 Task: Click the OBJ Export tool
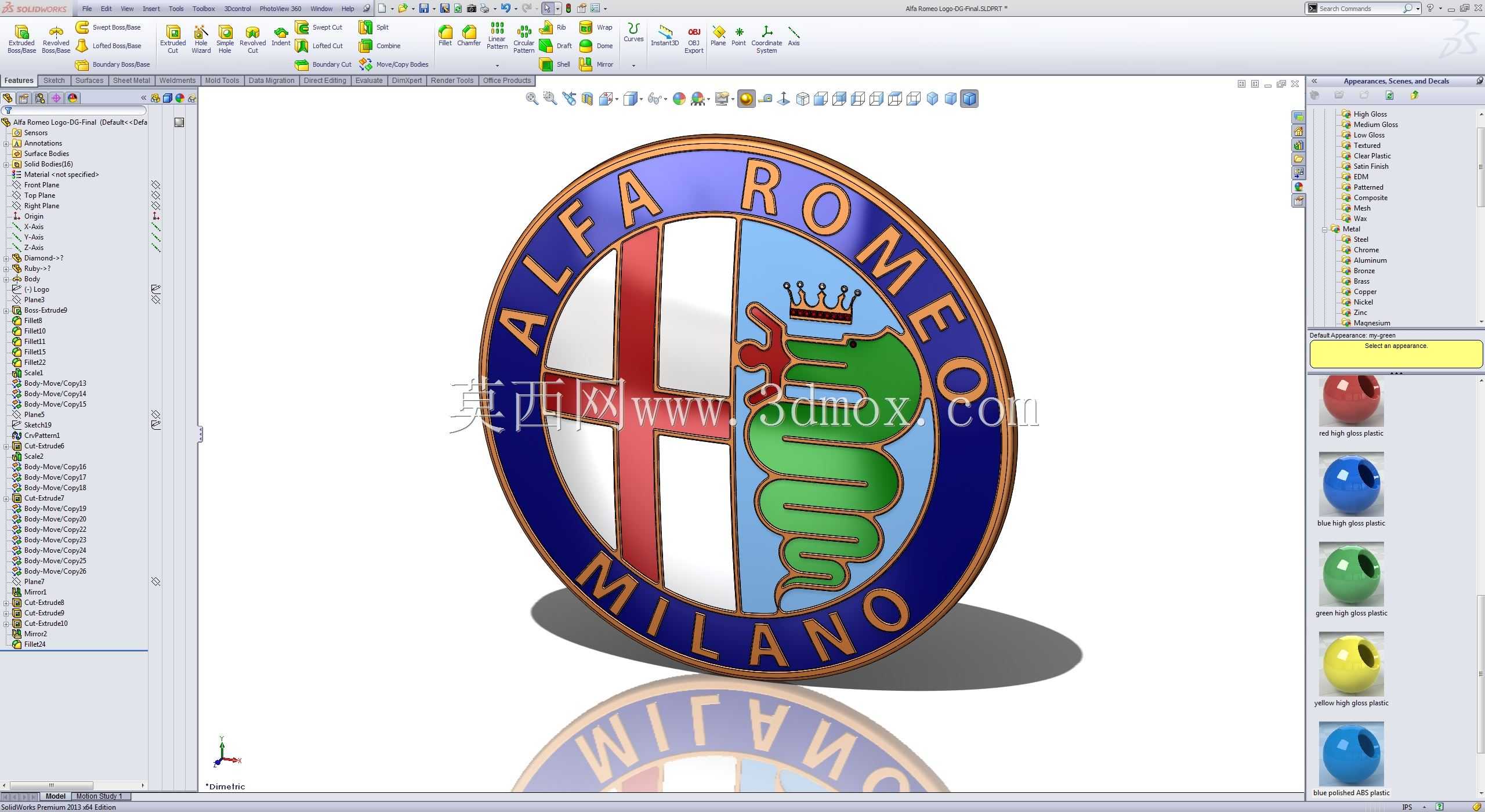(x=694, y=39)
